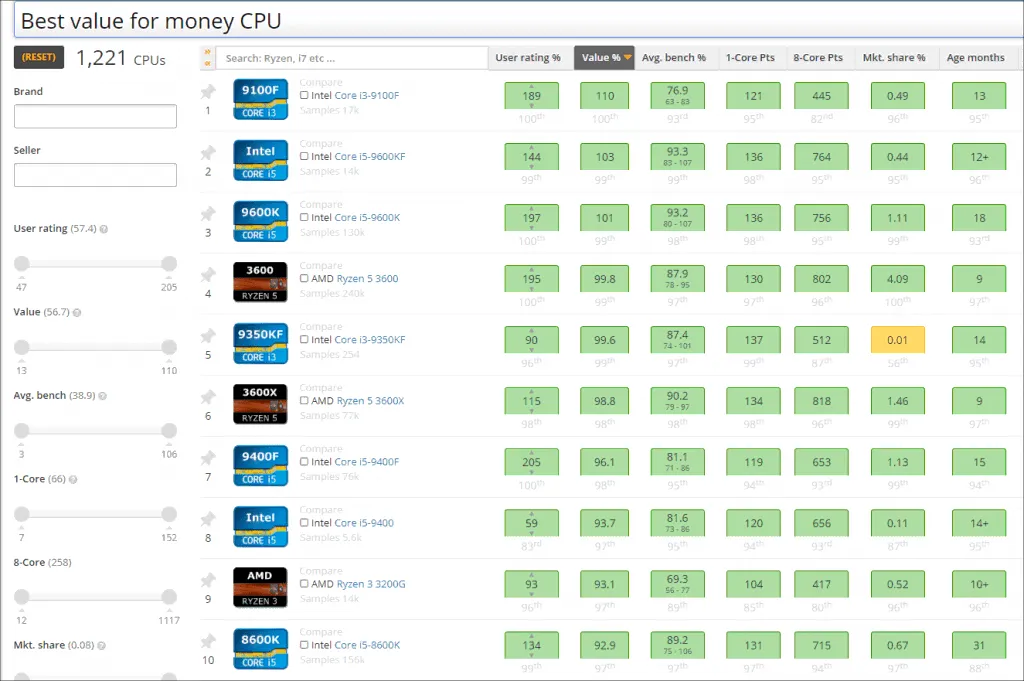This screenshot has width=1024, height=681.
Task: Expand the orange arrows beside the search box
Action: coord(207,58)
